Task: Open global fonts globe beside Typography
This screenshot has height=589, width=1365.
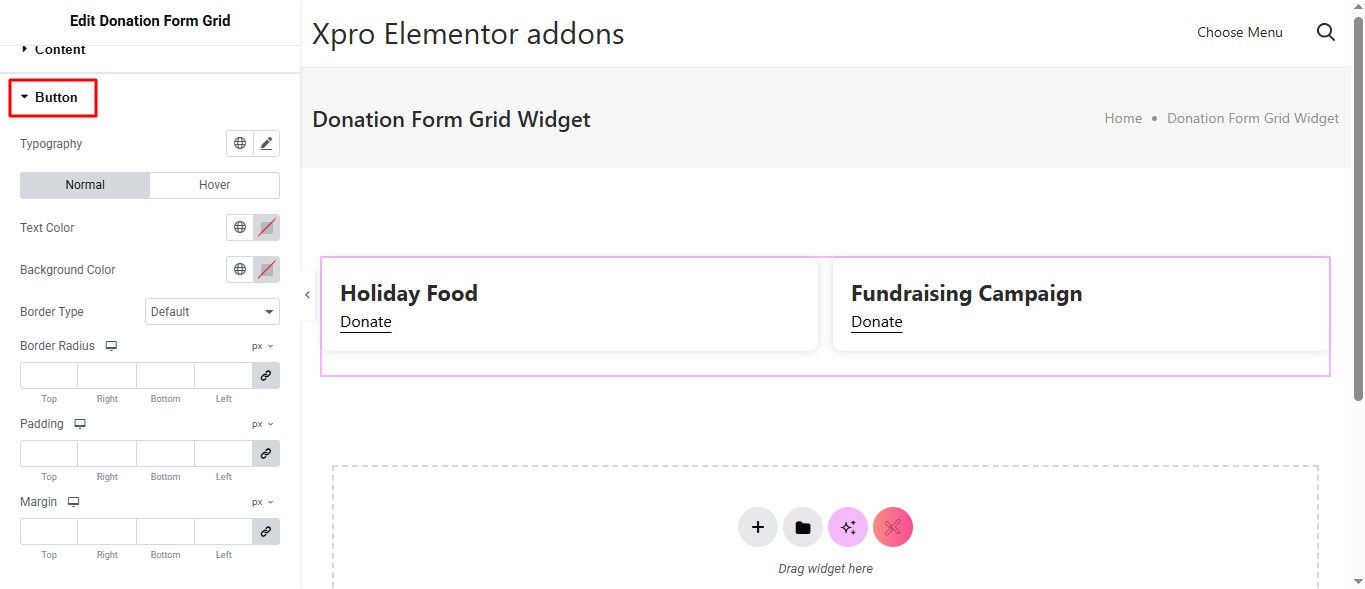Action: tap(240, 144)
